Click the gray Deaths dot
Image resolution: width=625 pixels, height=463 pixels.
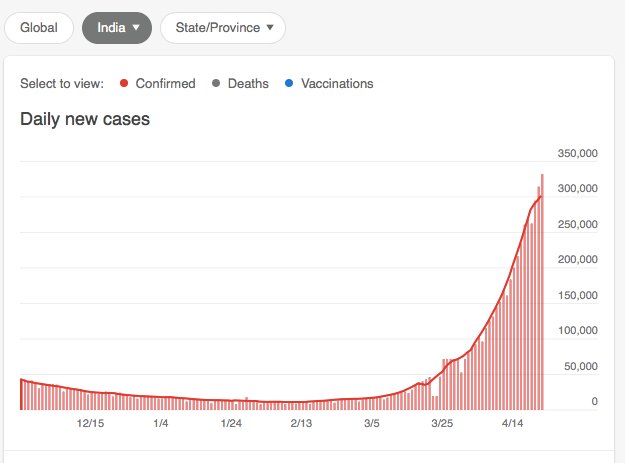click(x=214, y=84)
